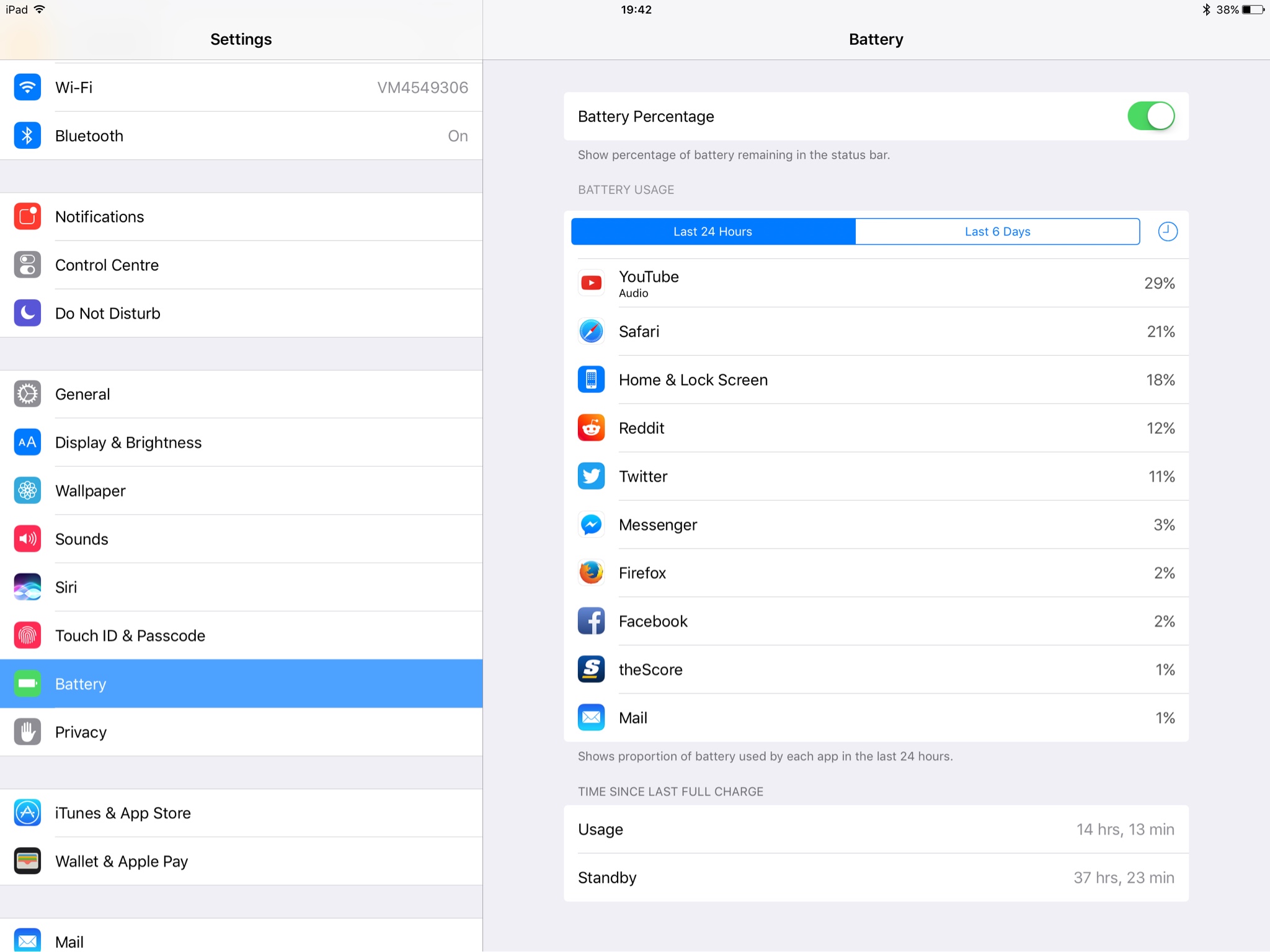The width and height of the screenshot is (1270, 952).
Task: Select the Safari battery usage row
Action: click(876, 332)
